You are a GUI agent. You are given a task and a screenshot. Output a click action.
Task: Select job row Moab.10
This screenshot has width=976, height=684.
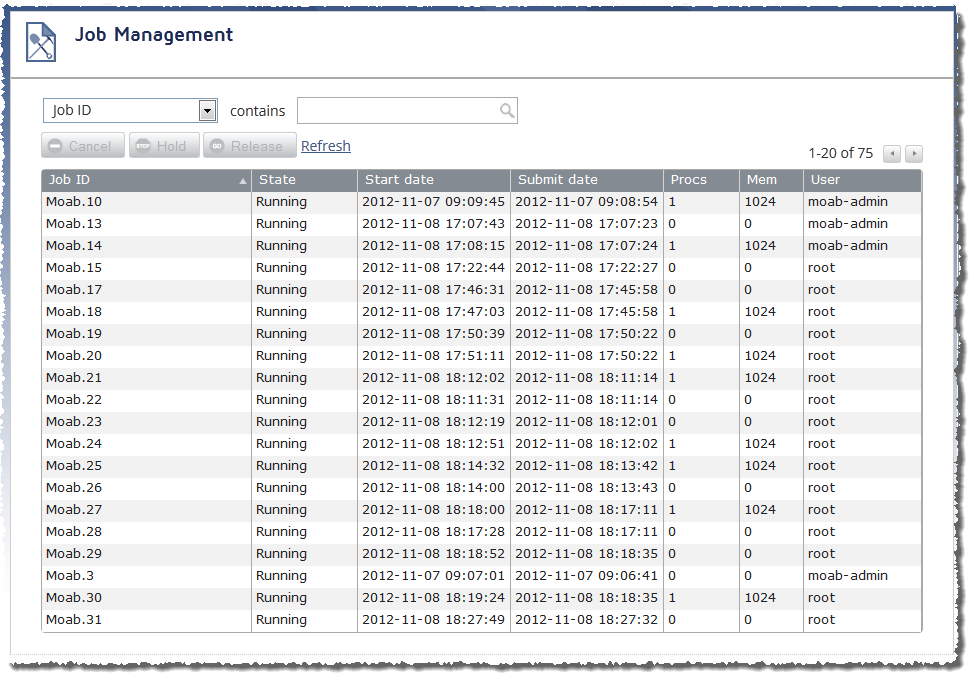[482, 202]
